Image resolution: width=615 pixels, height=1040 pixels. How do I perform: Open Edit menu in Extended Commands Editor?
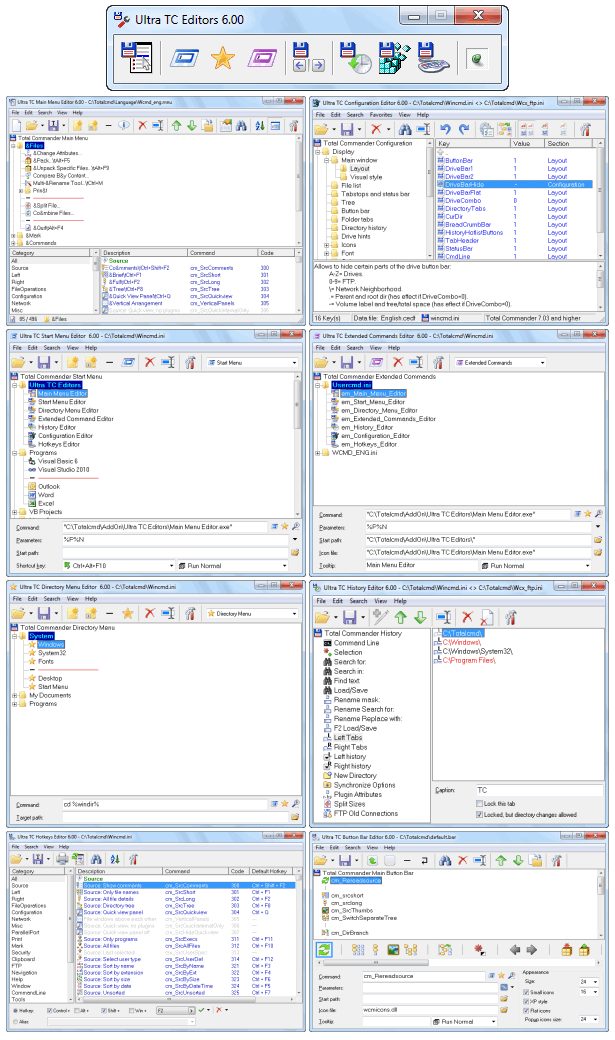[336, 348]
